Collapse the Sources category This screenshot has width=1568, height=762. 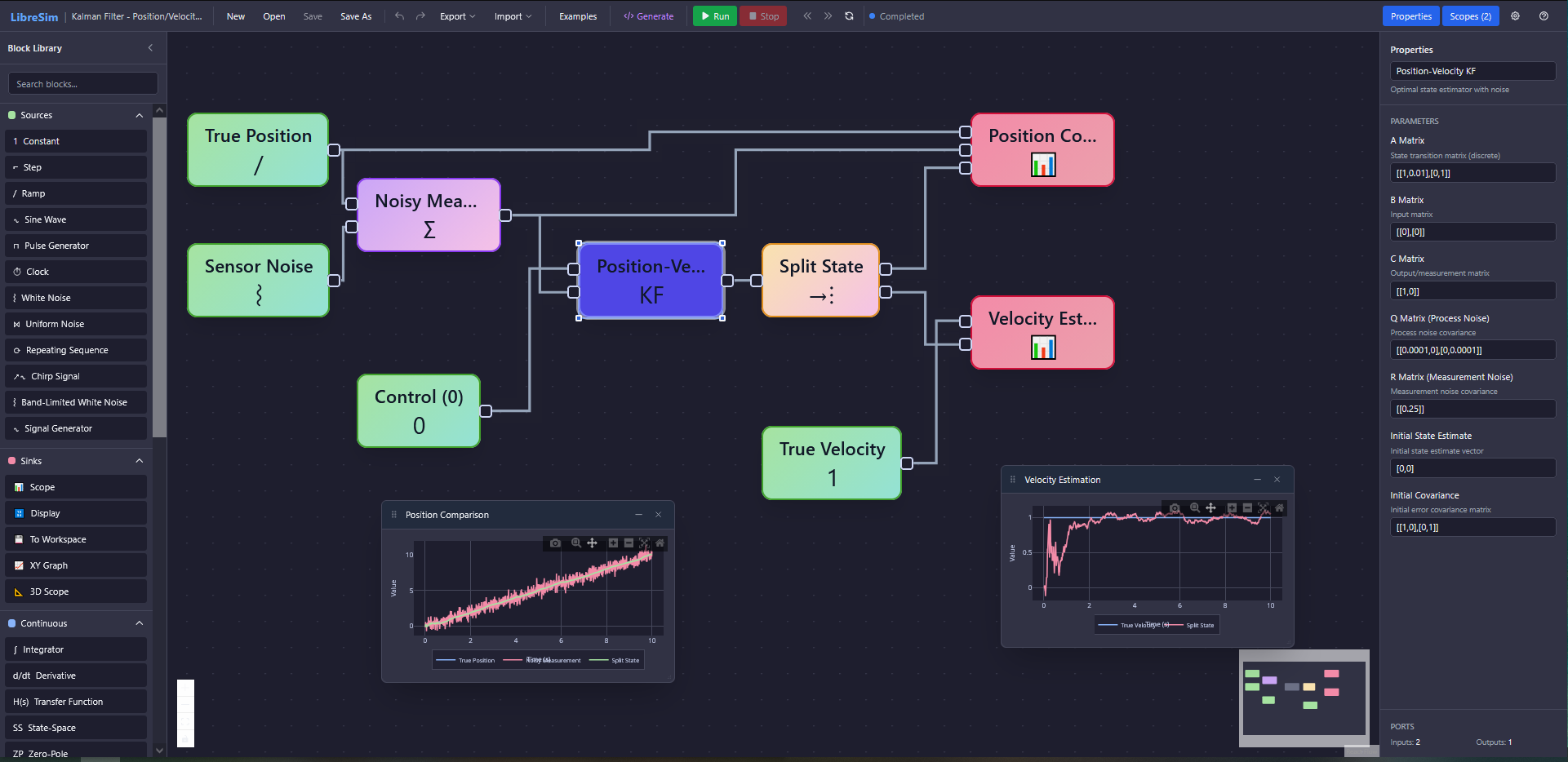pos(140,116)
